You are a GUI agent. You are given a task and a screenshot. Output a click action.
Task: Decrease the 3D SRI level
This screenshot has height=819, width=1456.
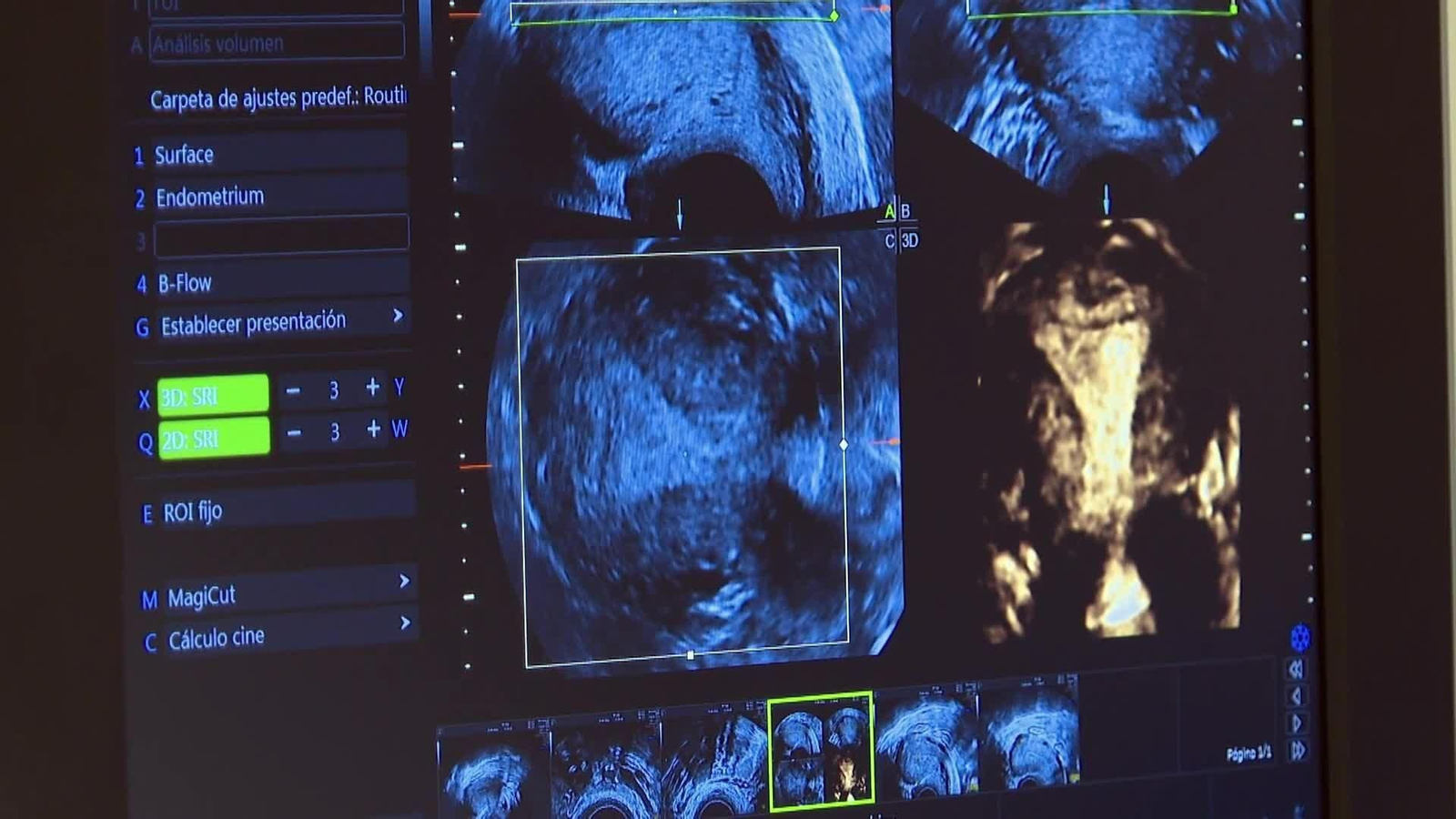[x=293, y=391]
